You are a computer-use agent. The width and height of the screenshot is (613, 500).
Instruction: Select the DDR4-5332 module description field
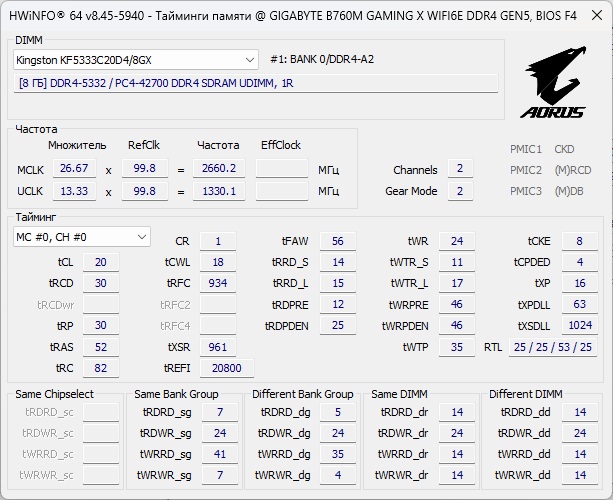point(256,83)
